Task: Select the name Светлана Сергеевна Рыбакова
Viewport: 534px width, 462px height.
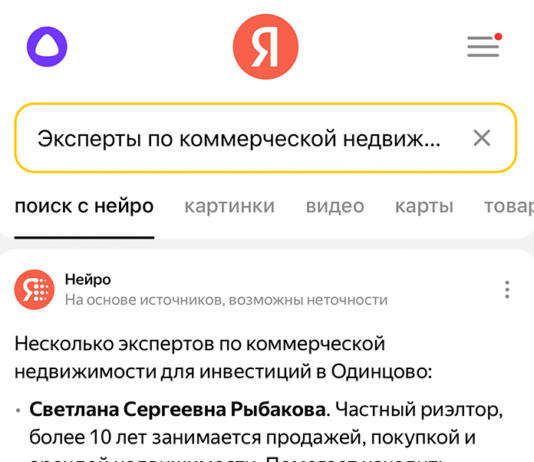Action: 179,409
